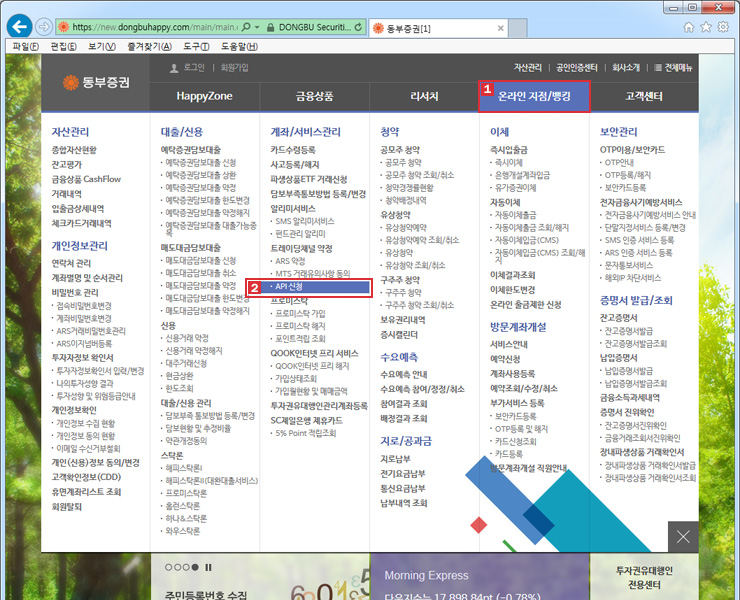This screenshot has height=600, width=740.
Task: Select the 금융상품 navigation tab
Action: [314, 96]
